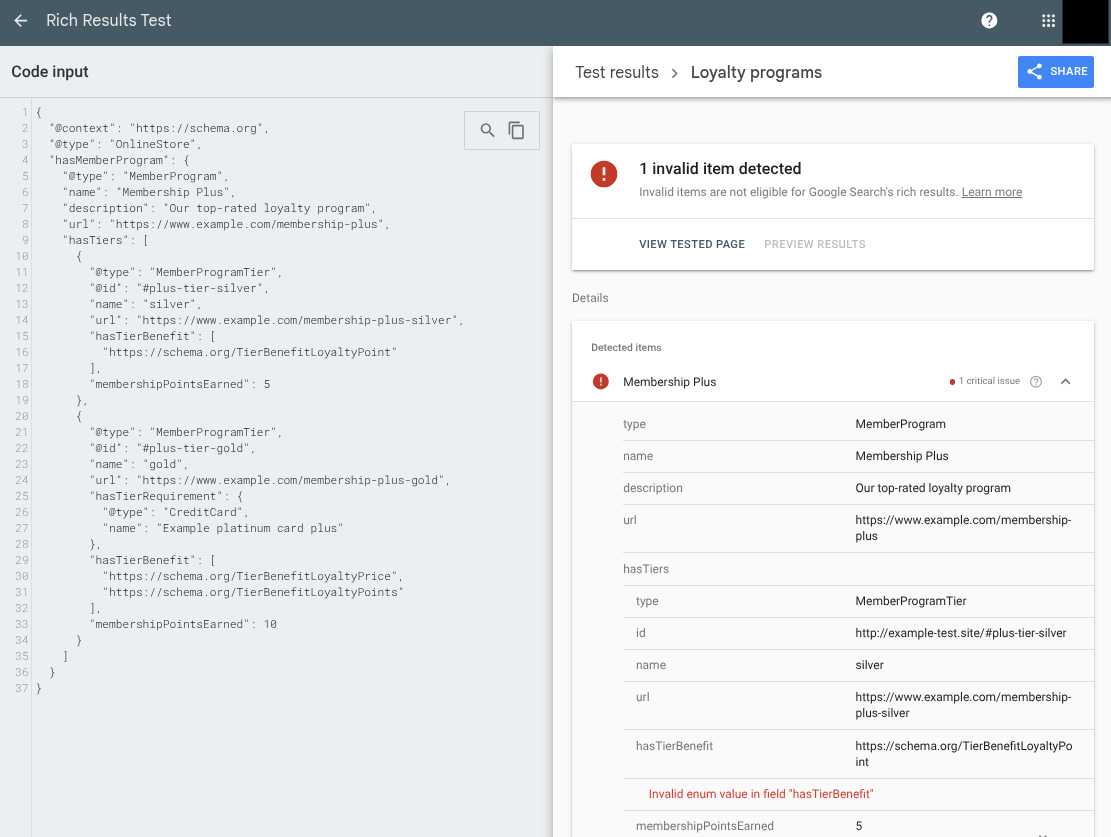
Task: Click the back arrow in the app bar
Action: click(x=20, y=20)
